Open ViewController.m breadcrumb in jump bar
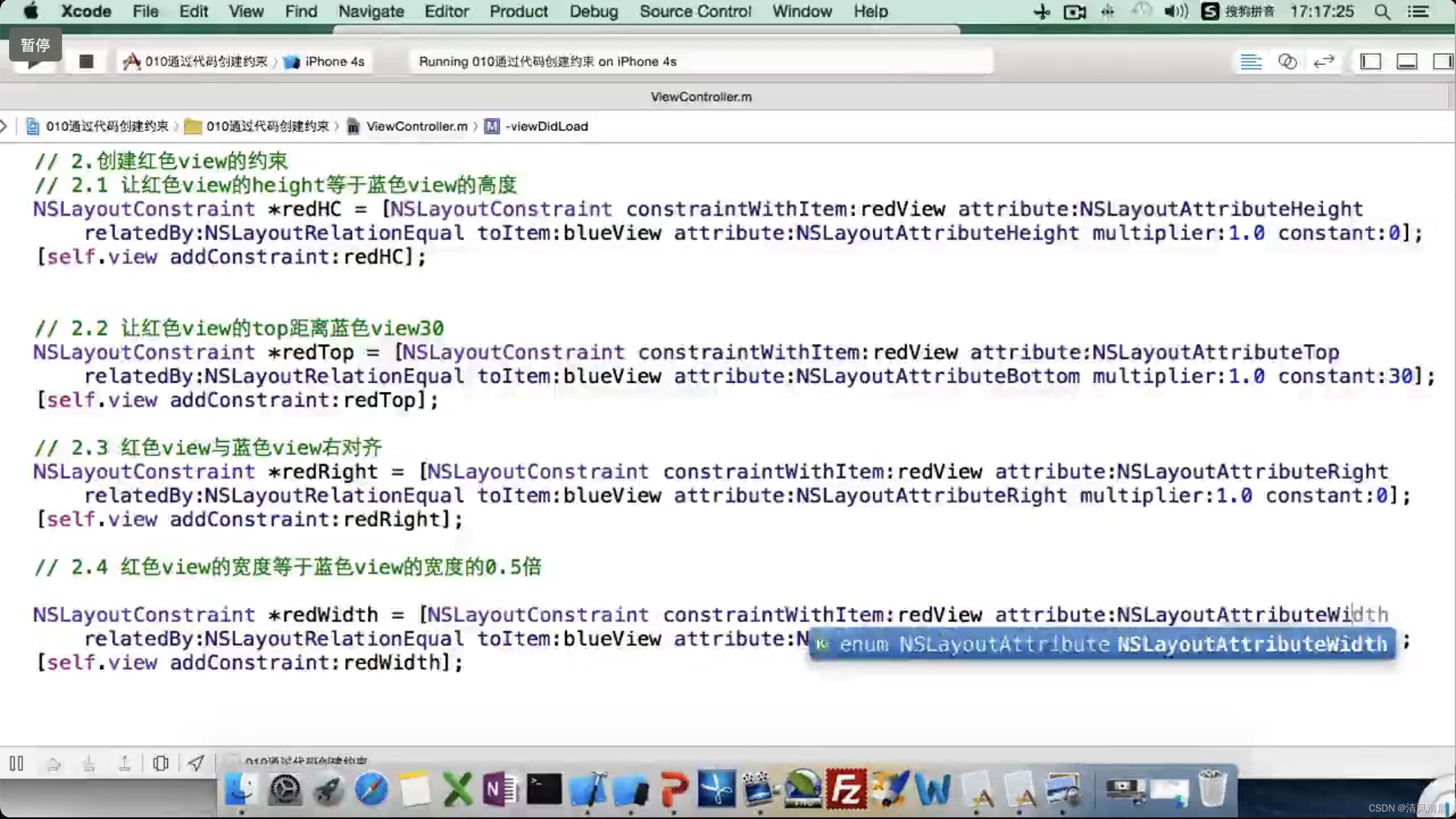The width and height of the screenshot is (1456, 819). [416, 126]
